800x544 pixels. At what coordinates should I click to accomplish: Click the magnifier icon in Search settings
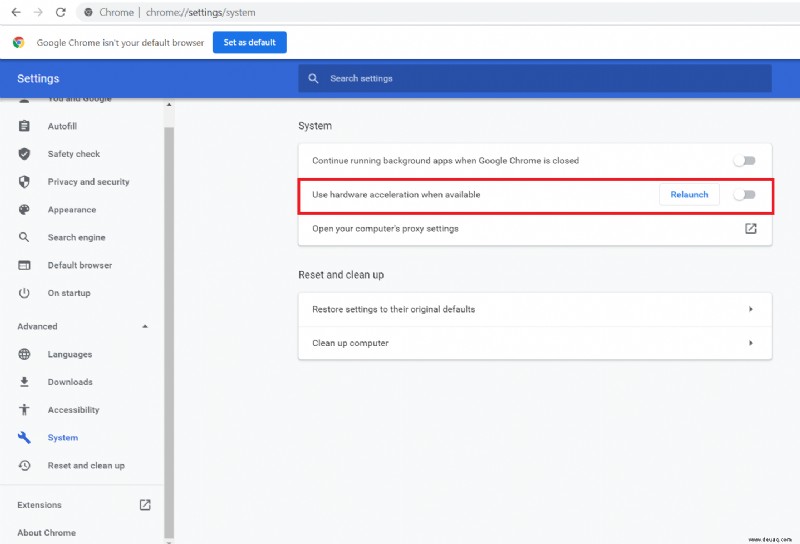[x=313, y=79]
